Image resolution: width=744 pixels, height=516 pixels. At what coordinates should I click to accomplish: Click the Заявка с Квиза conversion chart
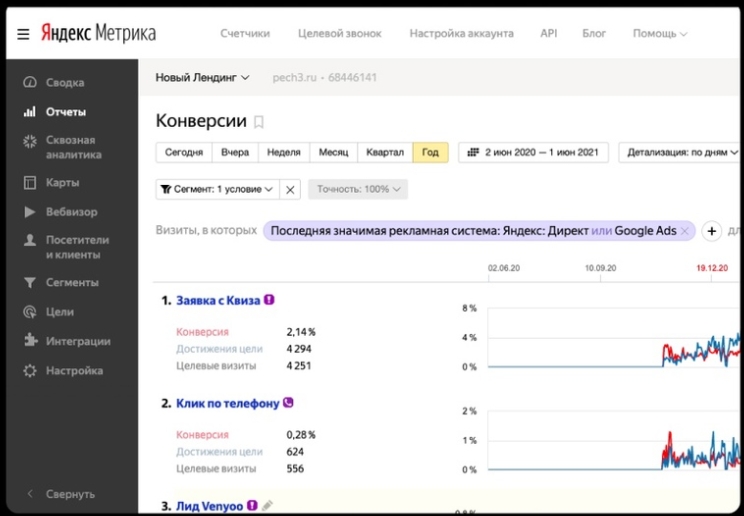coord(614,338)
